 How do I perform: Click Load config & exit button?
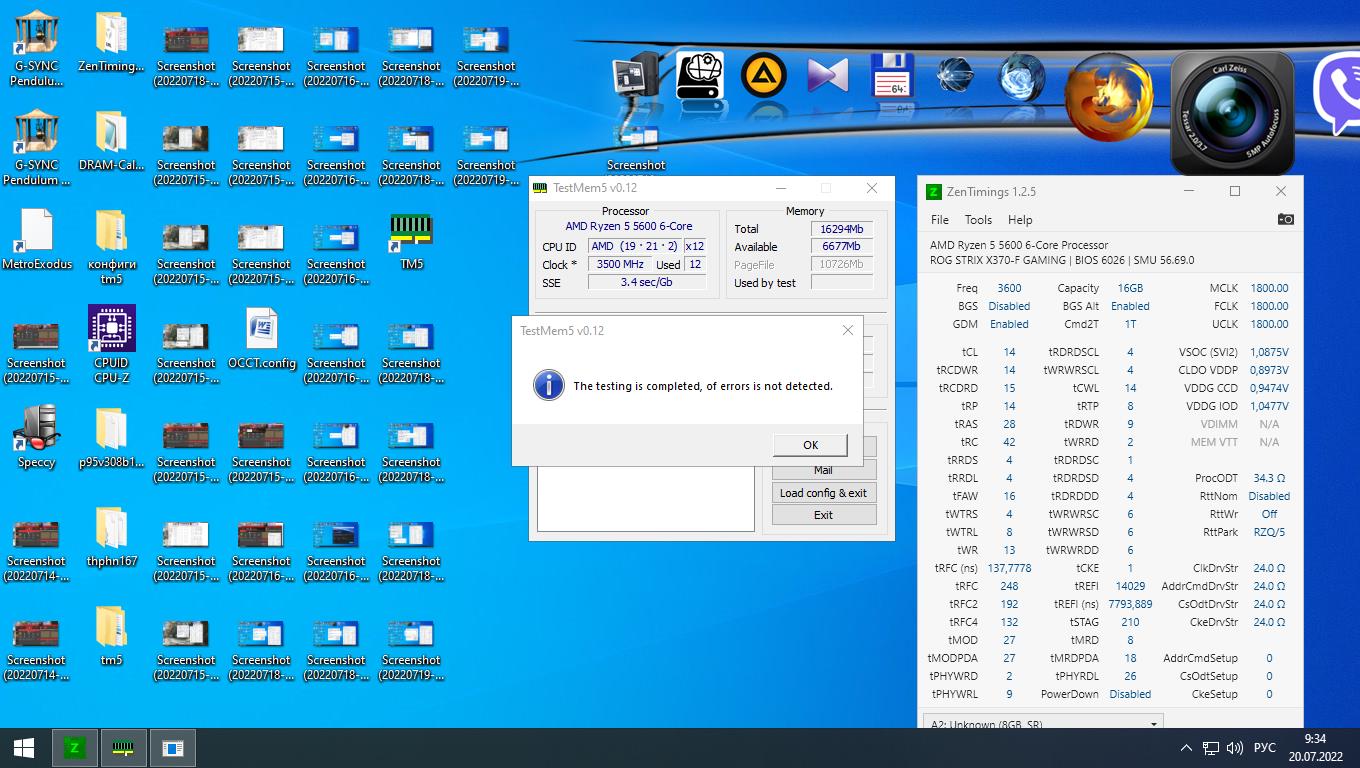coord(823,493)
